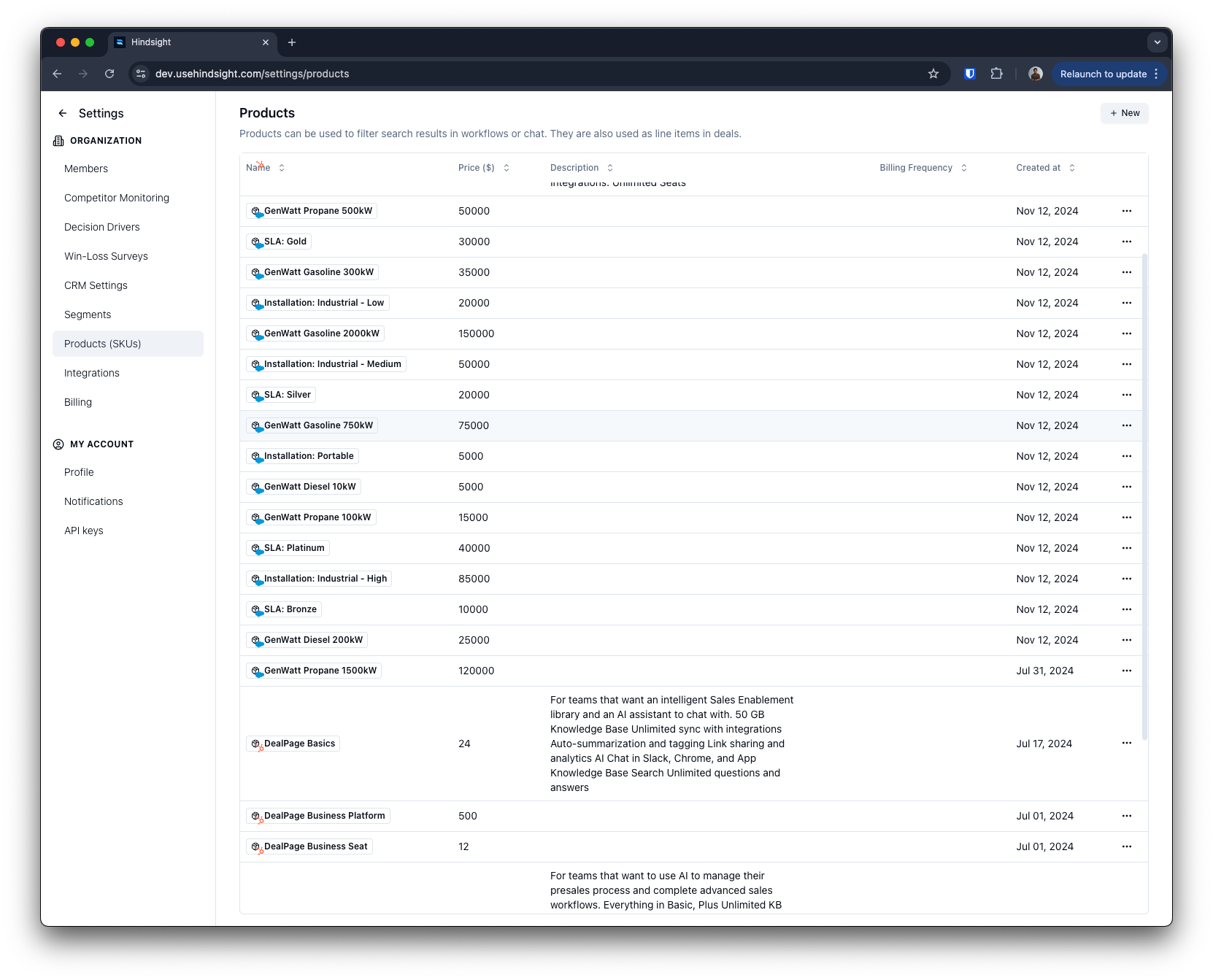Open more options for DealPage Business Platform row
This screenshot has width=1213, height=980.
click(1127, 816)
